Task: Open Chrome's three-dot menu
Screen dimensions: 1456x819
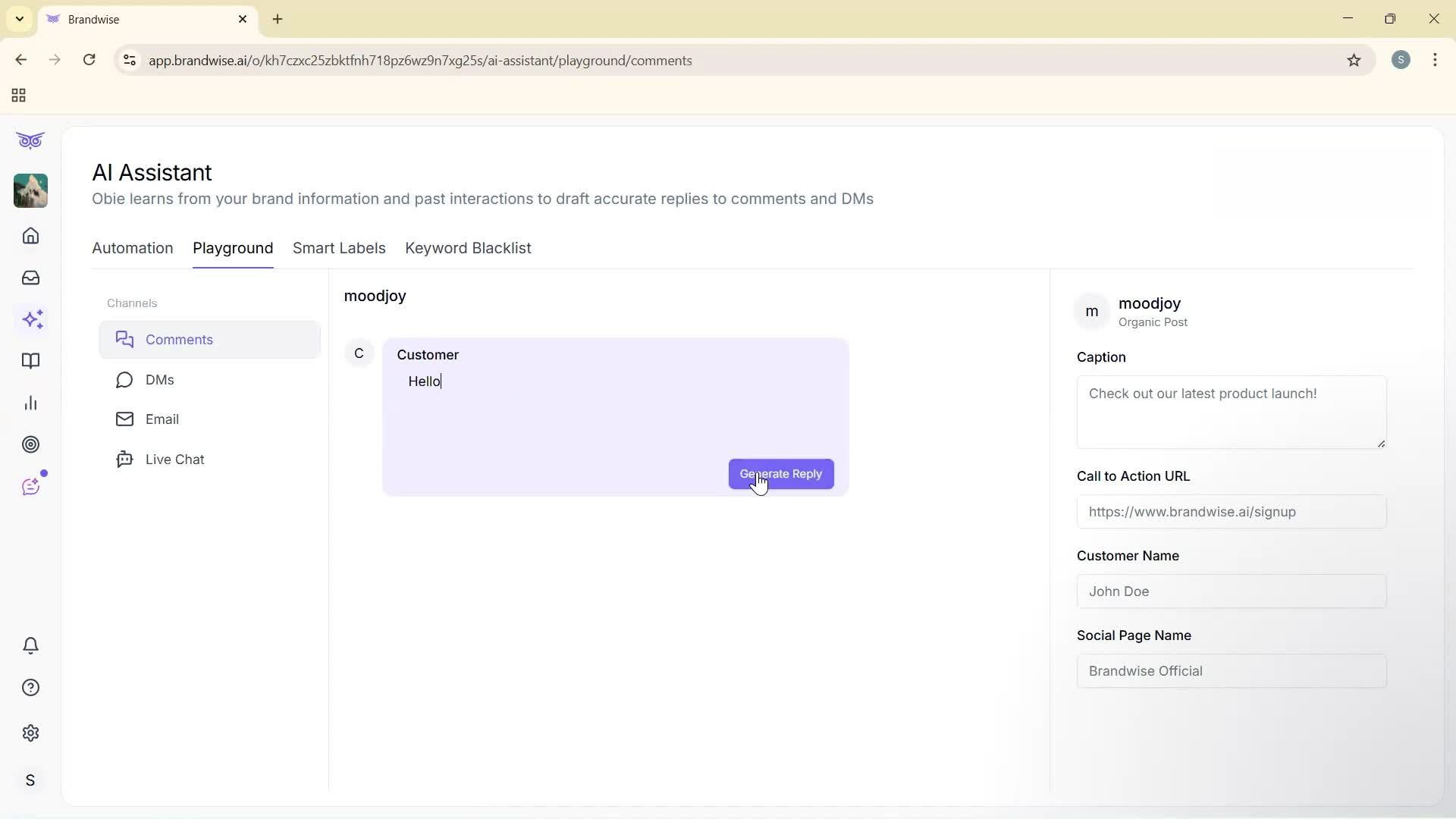Action: 1436,60
